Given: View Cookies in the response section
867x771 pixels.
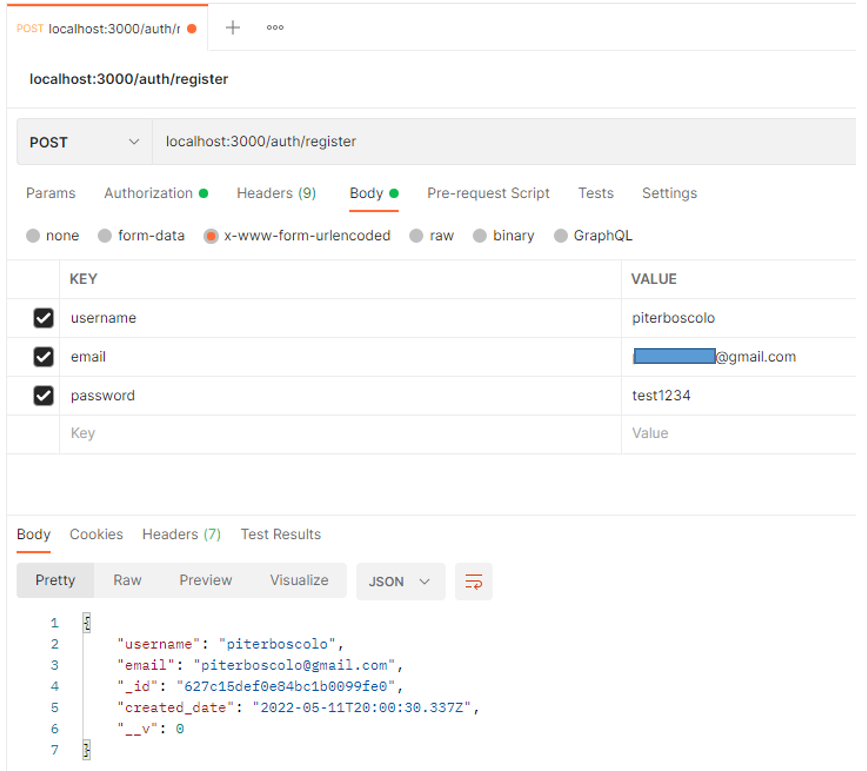Looking at the screenshot, I should pos(95,534).
